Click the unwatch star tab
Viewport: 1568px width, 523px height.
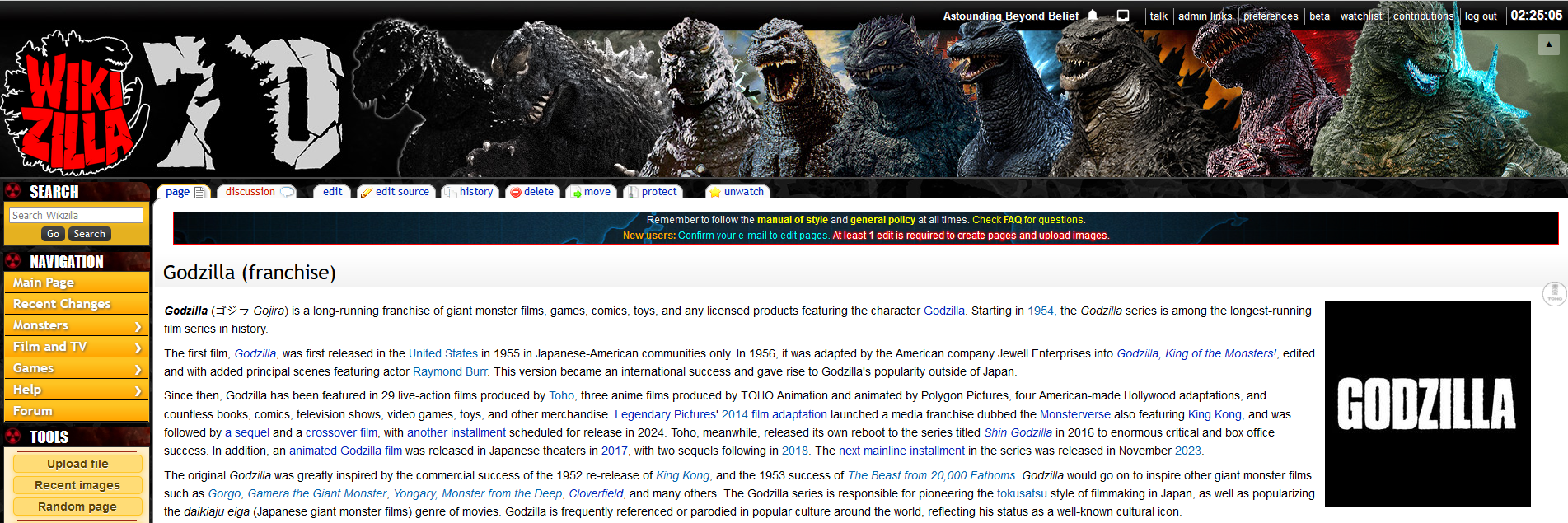pyautogui.click(x=737, y=192)
